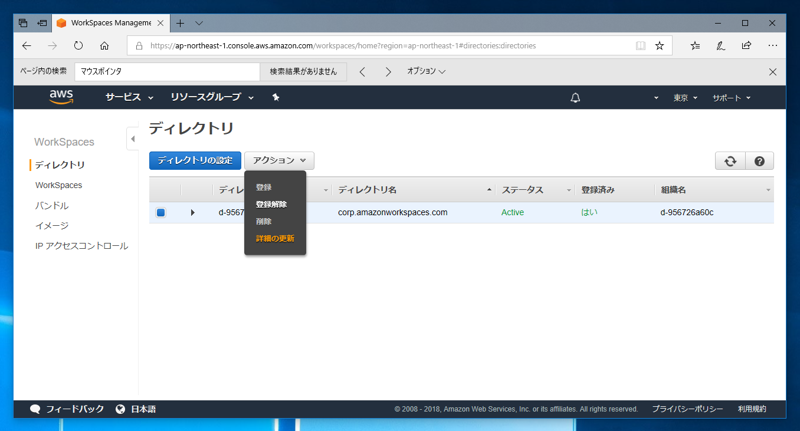
Task: Expand the directory row details triangle
Action: (x=192, y=212)
